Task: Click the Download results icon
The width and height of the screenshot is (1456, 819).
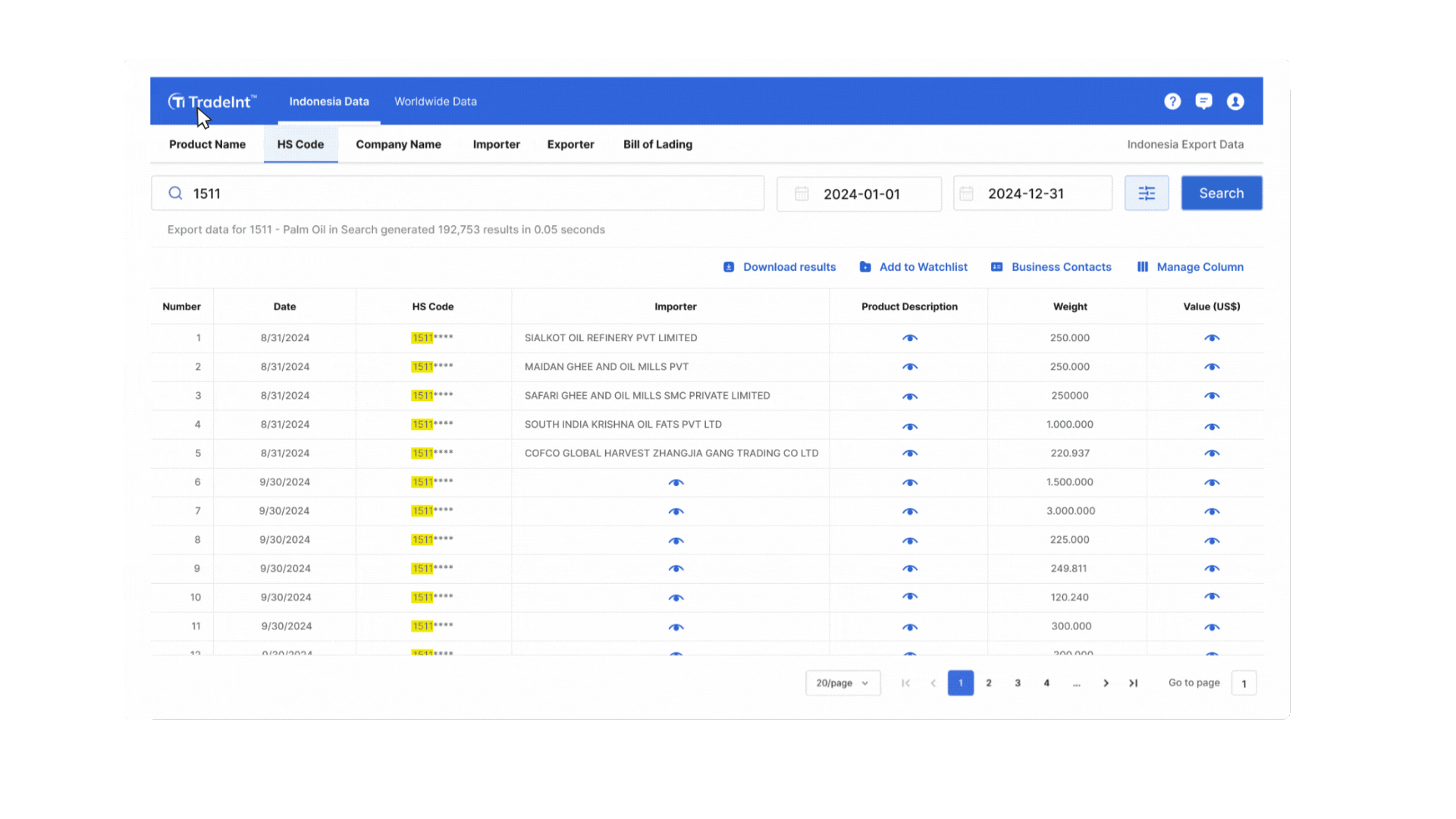Action: (x=729, y=267)
